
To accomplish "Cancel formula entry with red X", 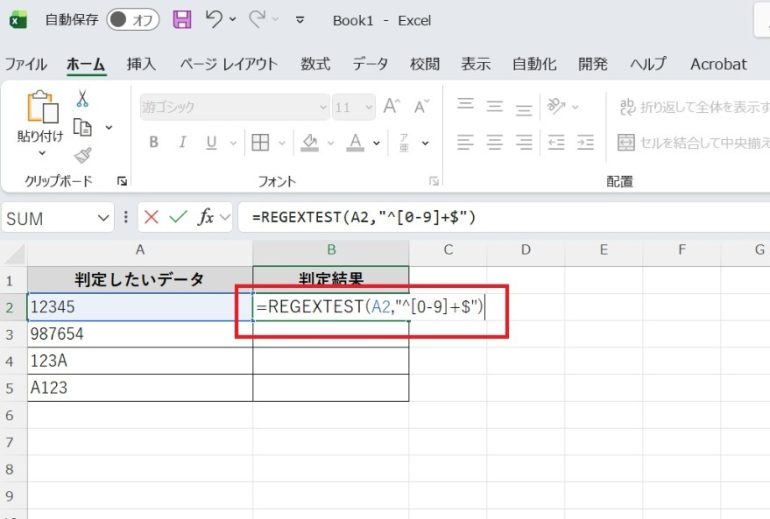I will click(x=151, y=217).
